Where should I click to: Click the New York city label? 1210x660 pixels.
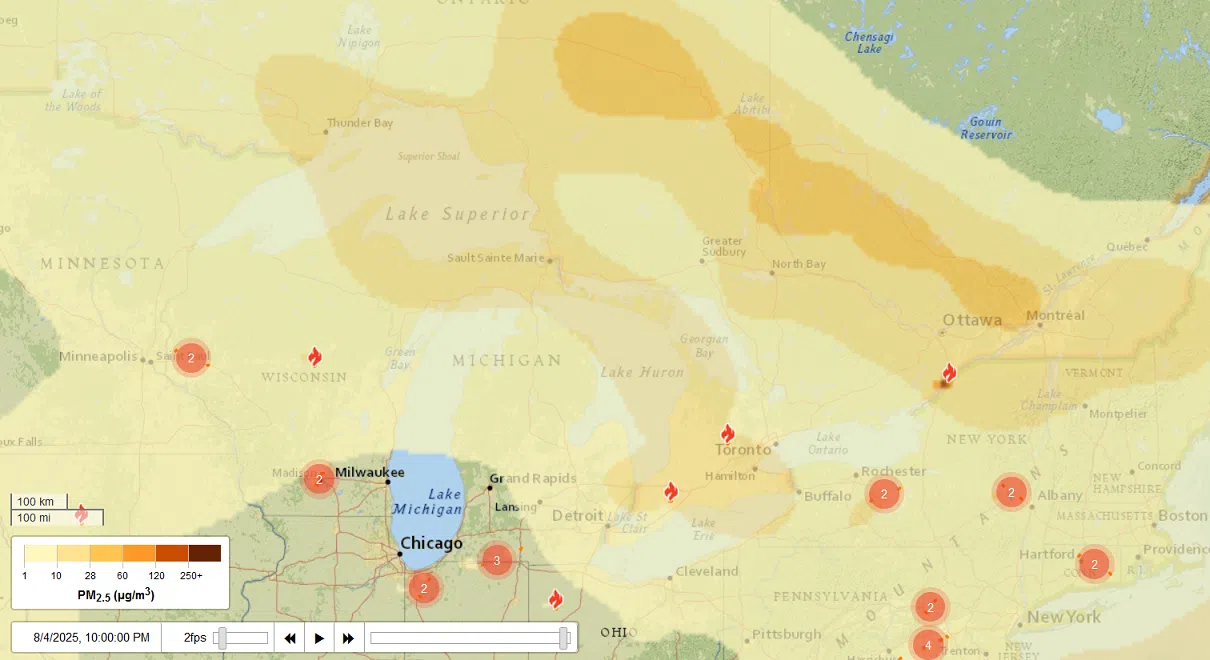[x=1064, y=617]
